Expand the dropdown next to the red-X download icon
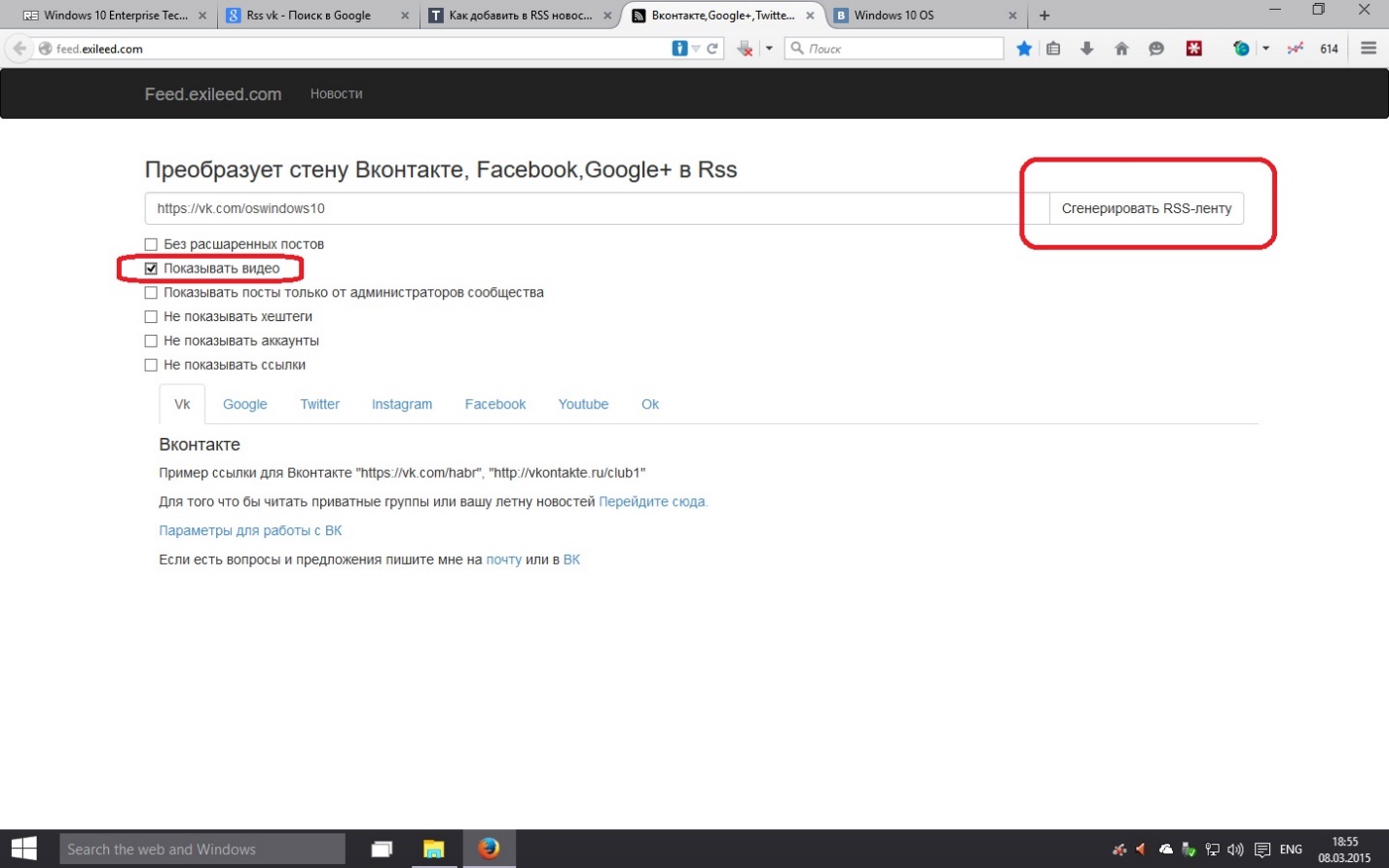Viewport: 1389px width, 868px height. (769, 48)
